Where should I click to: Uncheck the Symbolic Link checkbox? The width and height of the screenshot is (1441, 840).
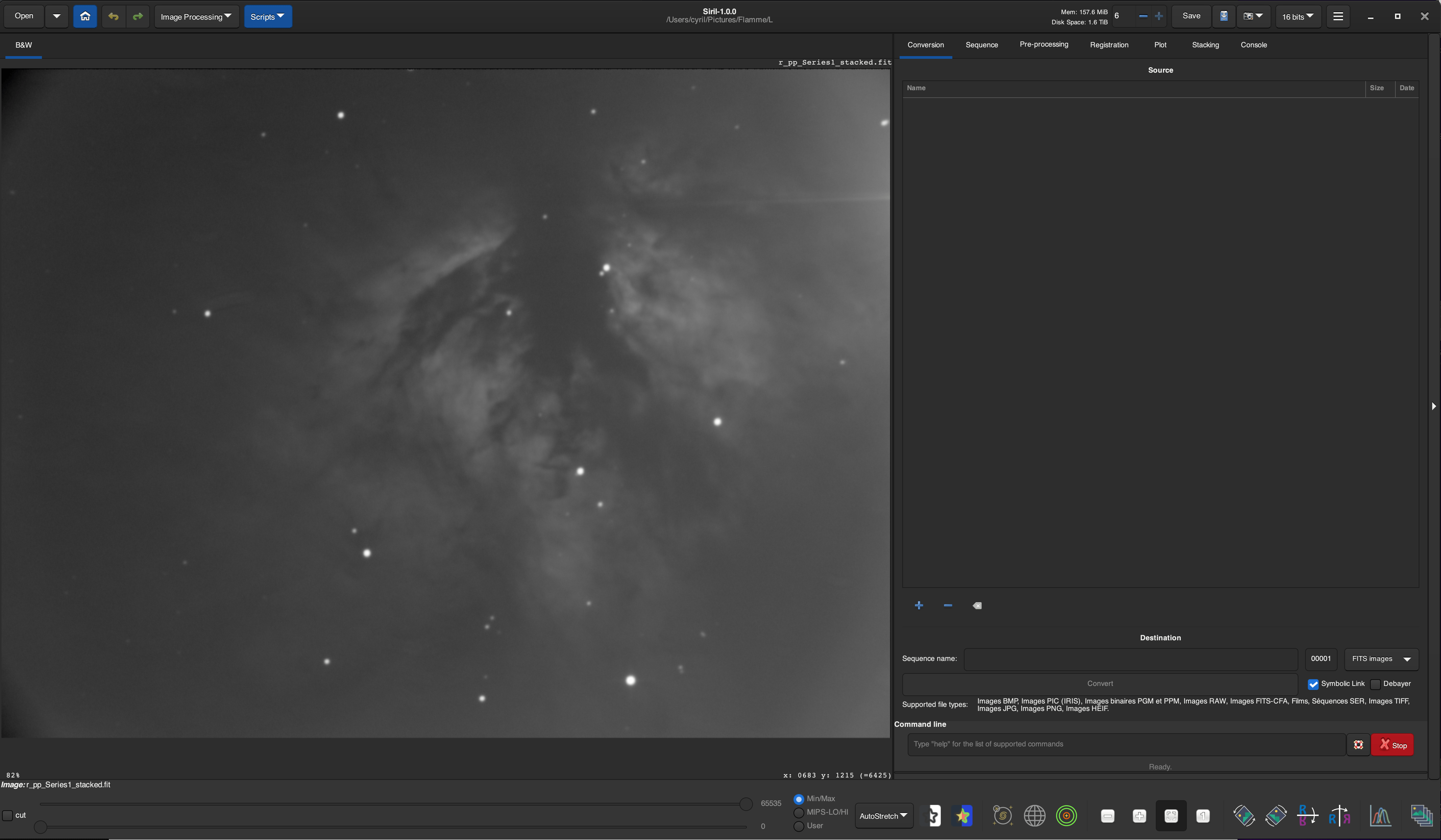click(1313, 684)
